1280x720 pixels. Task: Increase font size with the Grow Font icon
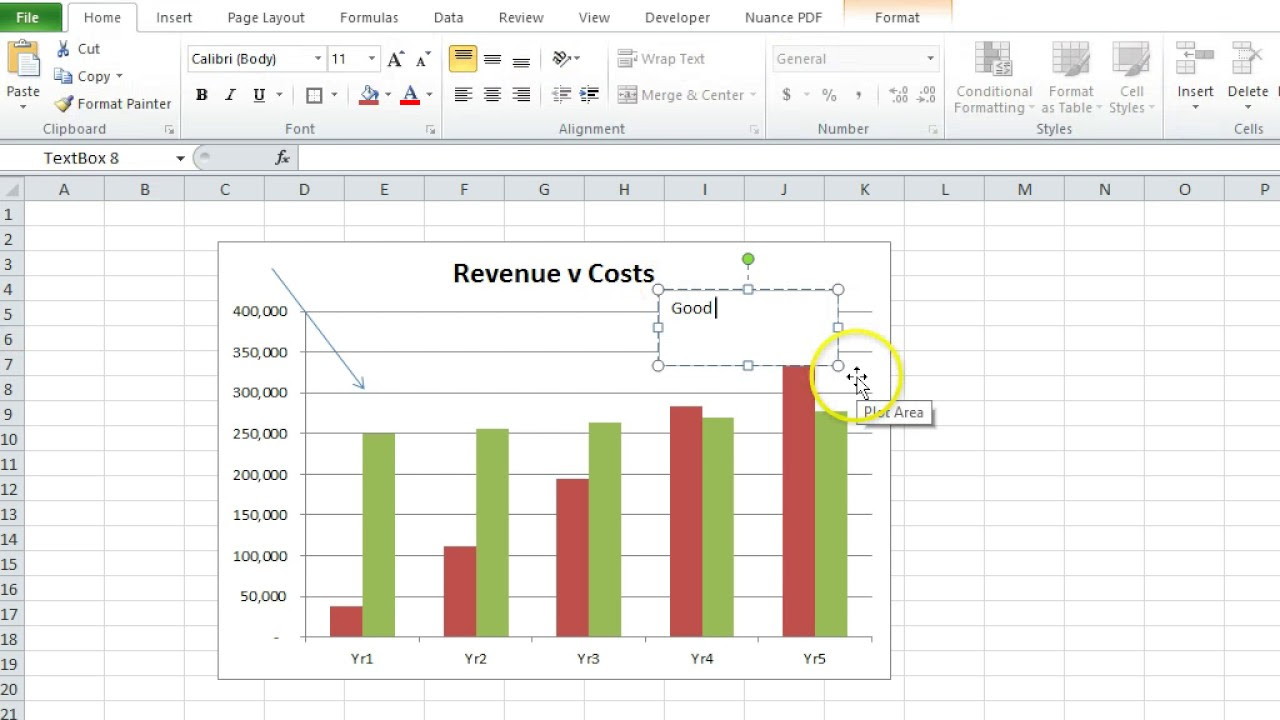coord(396,59)
